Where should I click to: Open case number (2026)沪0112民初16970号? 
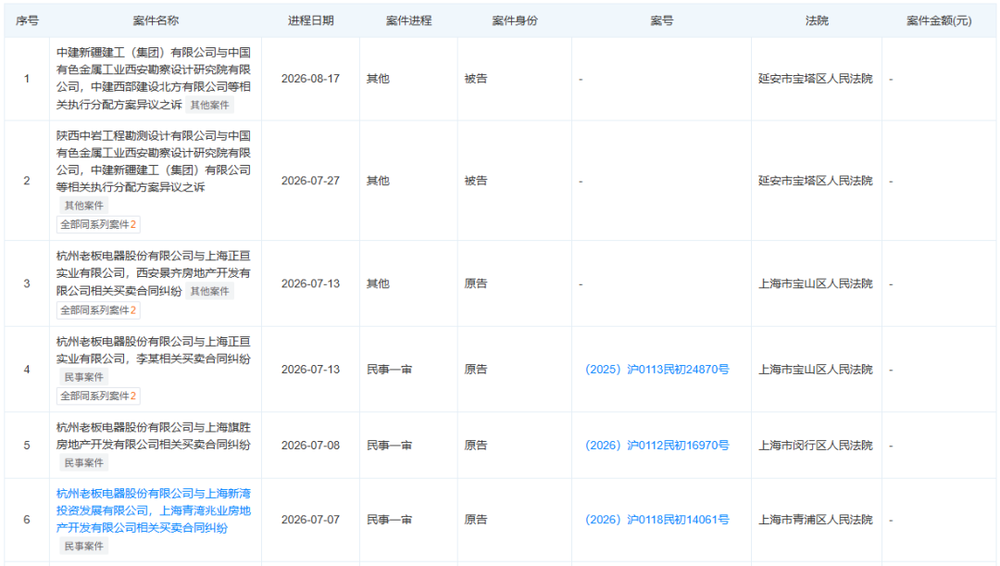[657, 445]
